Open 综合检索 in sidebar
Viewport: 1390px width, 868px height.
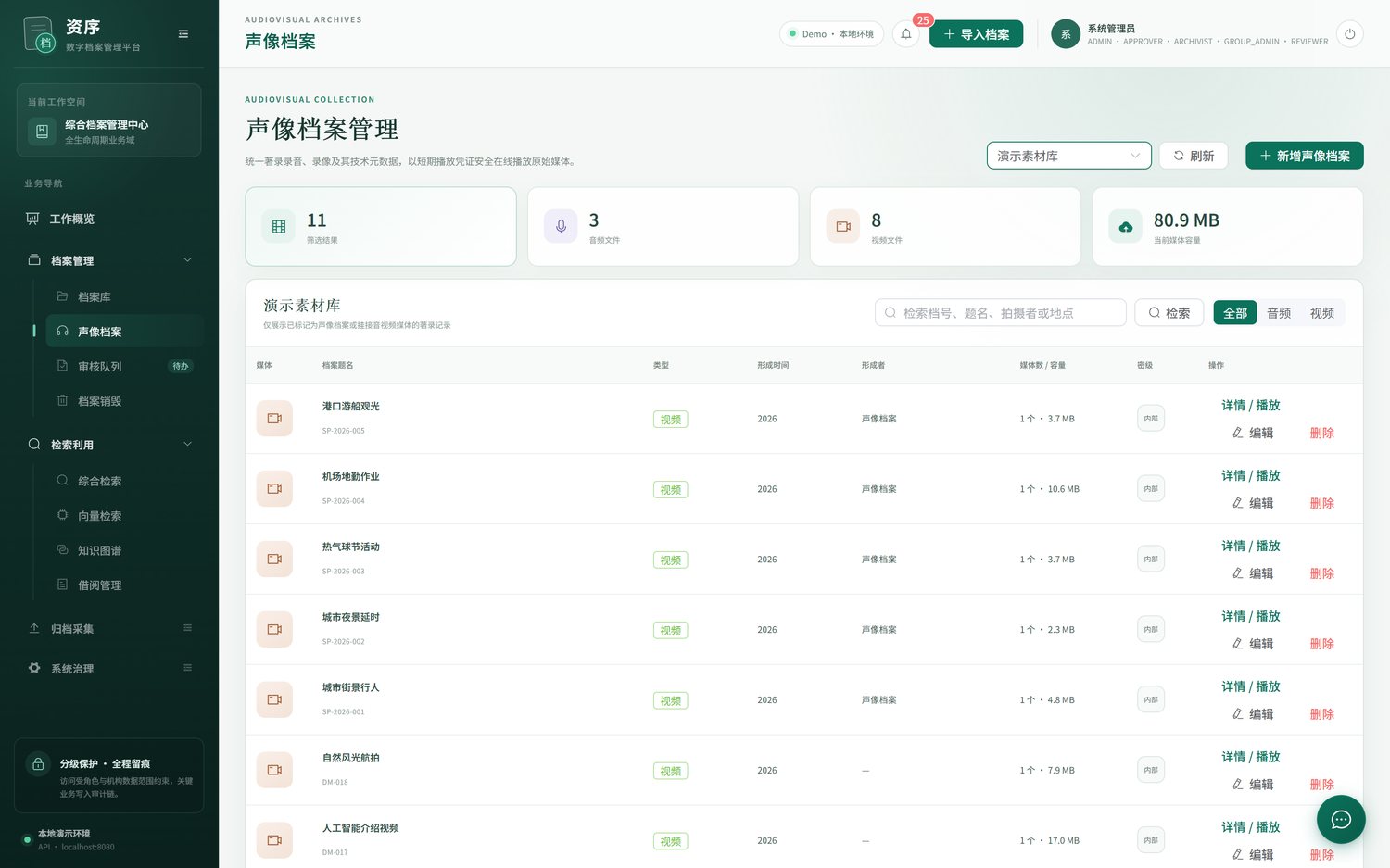tap(124, 481)
